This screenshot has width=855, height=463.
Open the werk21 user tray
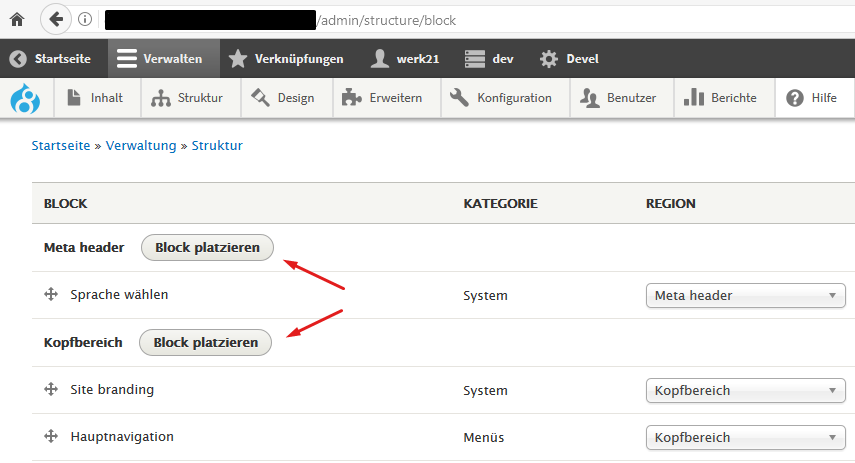[x=404, y=59]
